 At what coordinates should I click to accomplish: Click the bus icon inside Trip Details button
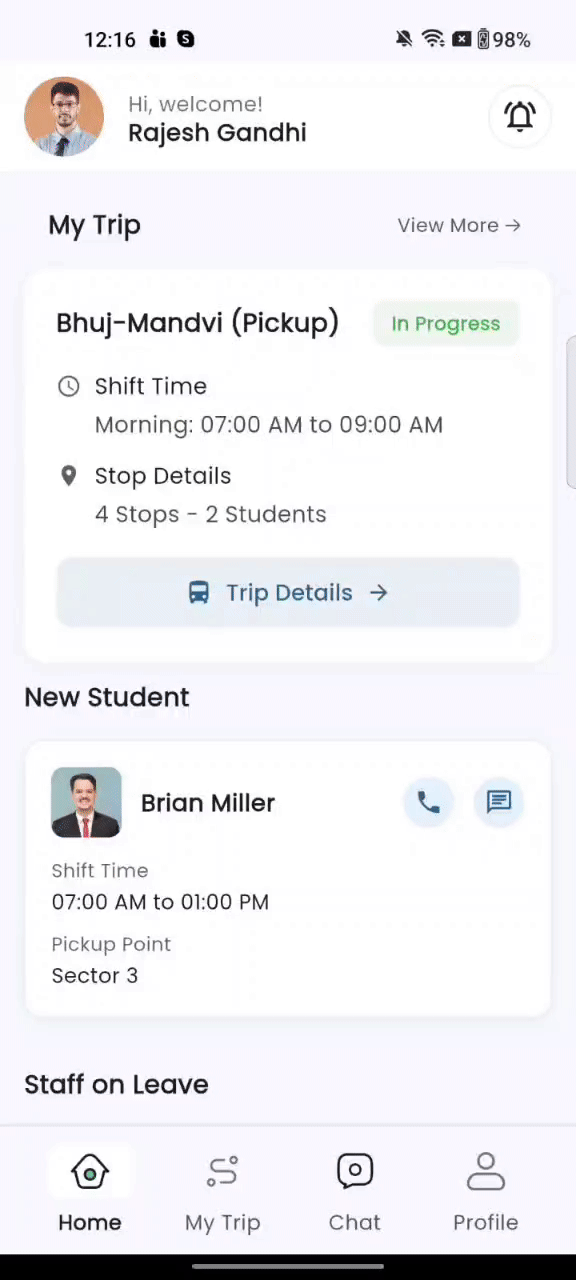tap(198, 592)
